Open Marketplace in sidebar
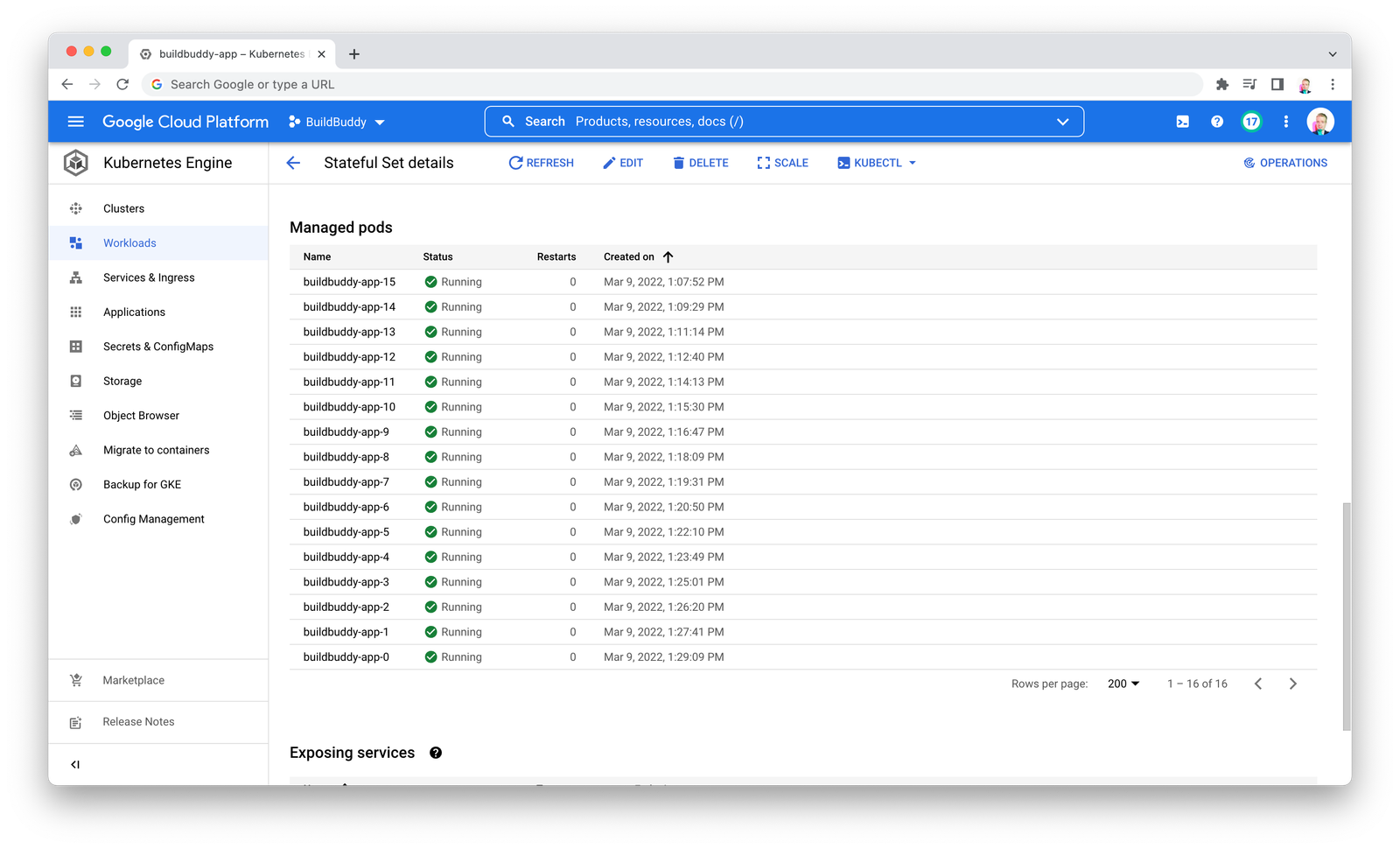 [158, 680]
